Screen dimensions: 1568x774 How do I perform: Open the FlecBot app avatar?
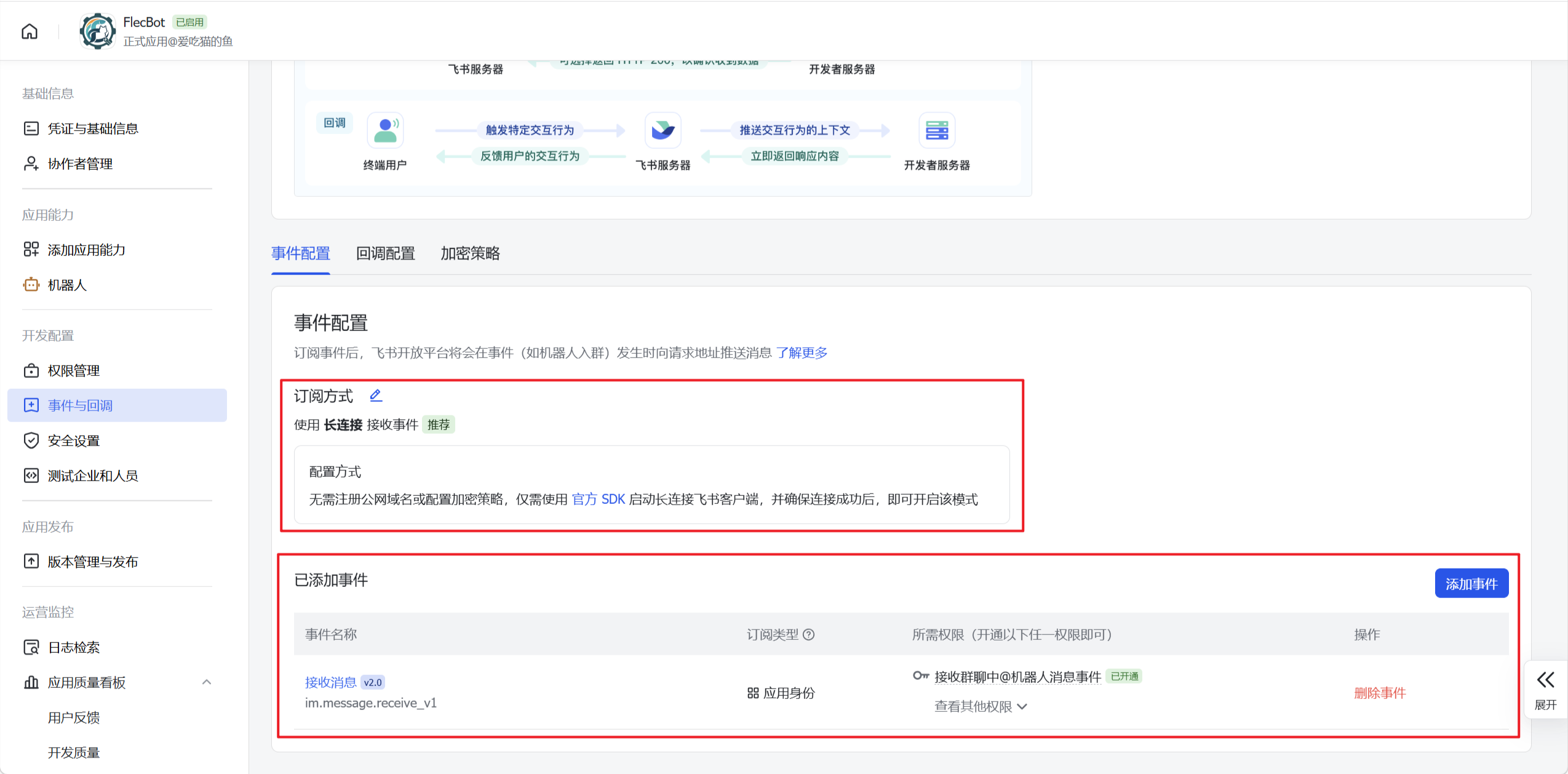(97, 31)
